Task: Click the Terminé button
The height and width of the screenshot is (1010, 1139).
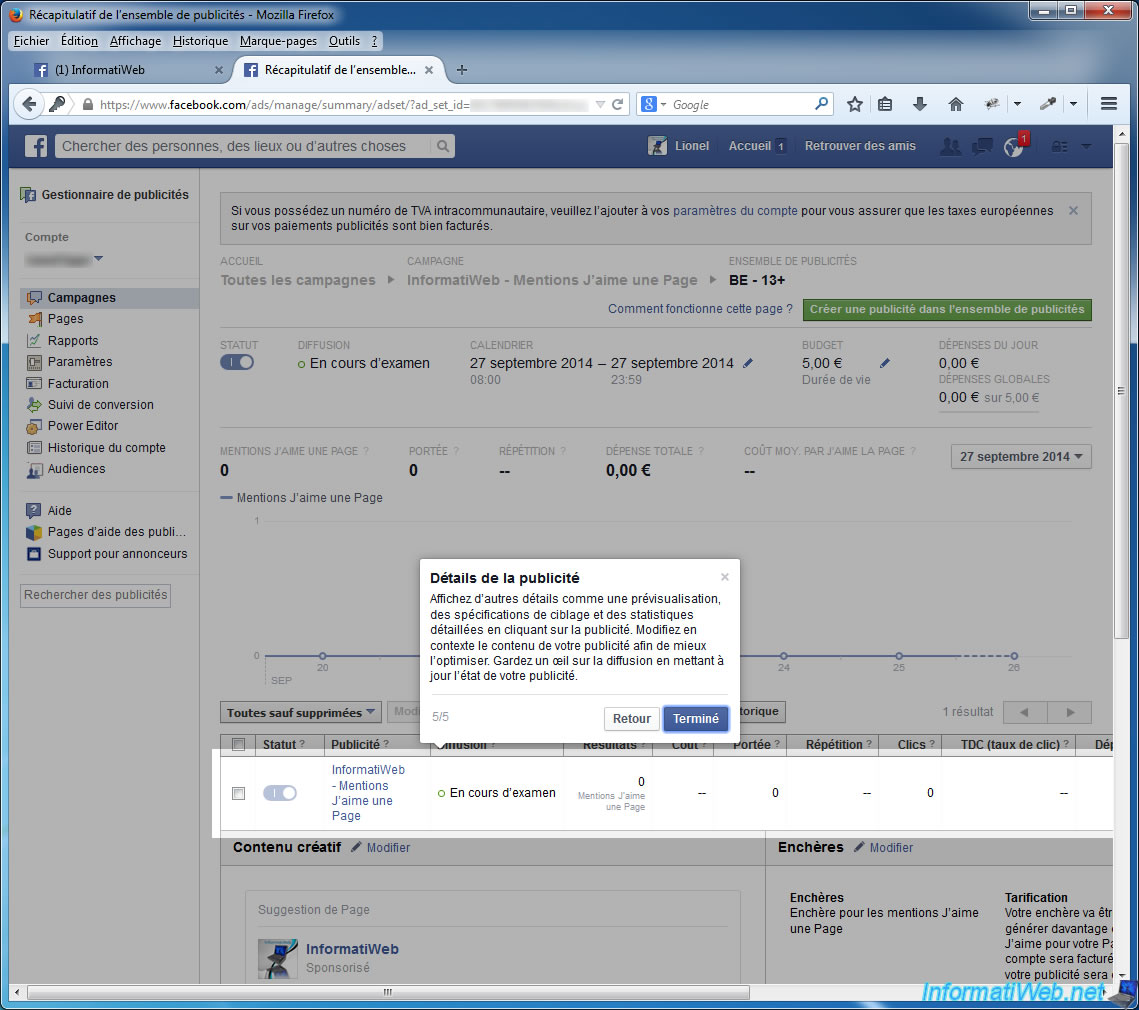Action: [x=696, y=718]
